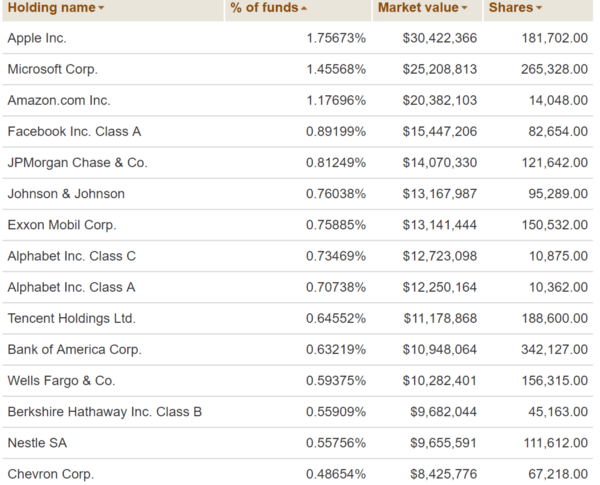600x485 pixels.
Task: Click the $15,447,206 market value
Action: tap(440, 132)
